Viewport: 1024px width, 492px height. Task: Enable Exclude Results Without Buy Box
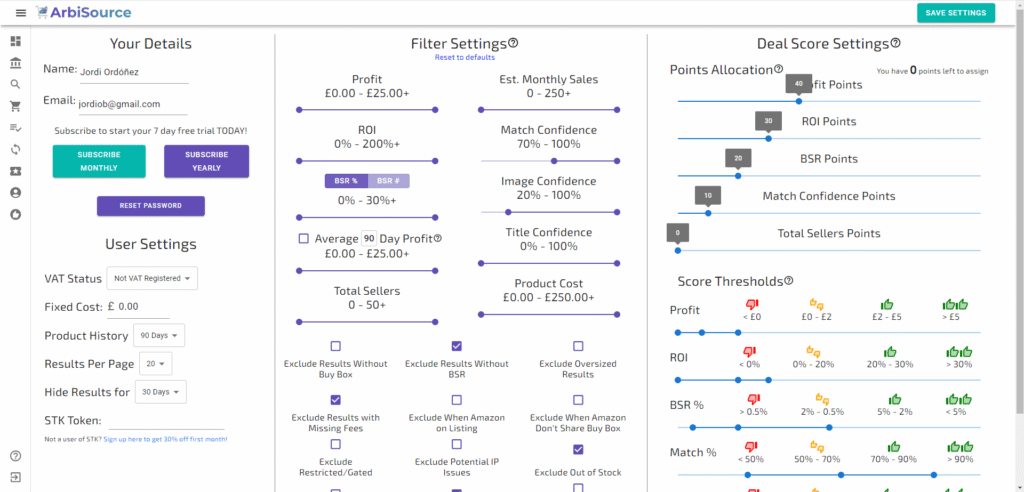tap(335, 346)
